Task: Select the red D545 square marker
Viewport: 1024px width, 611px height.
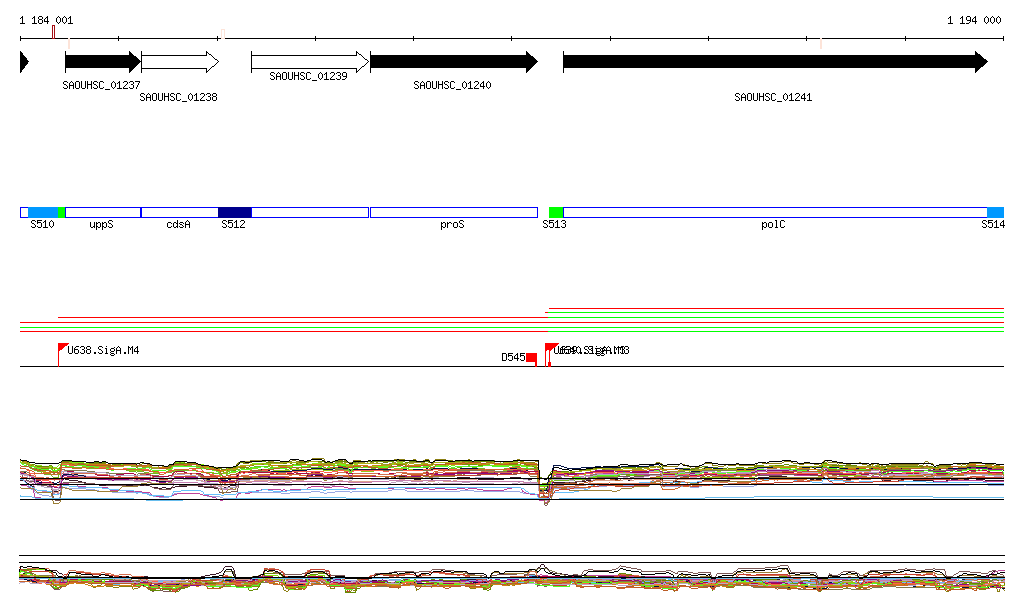Action: [x=531, y=358]
